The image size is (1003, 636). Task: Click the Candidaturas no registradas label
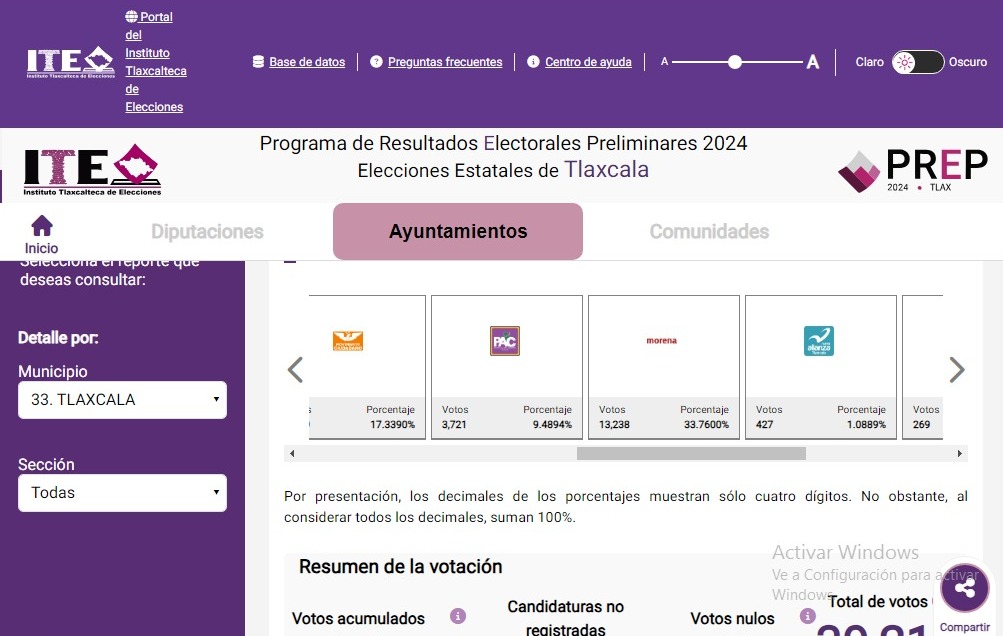[565, 618]
